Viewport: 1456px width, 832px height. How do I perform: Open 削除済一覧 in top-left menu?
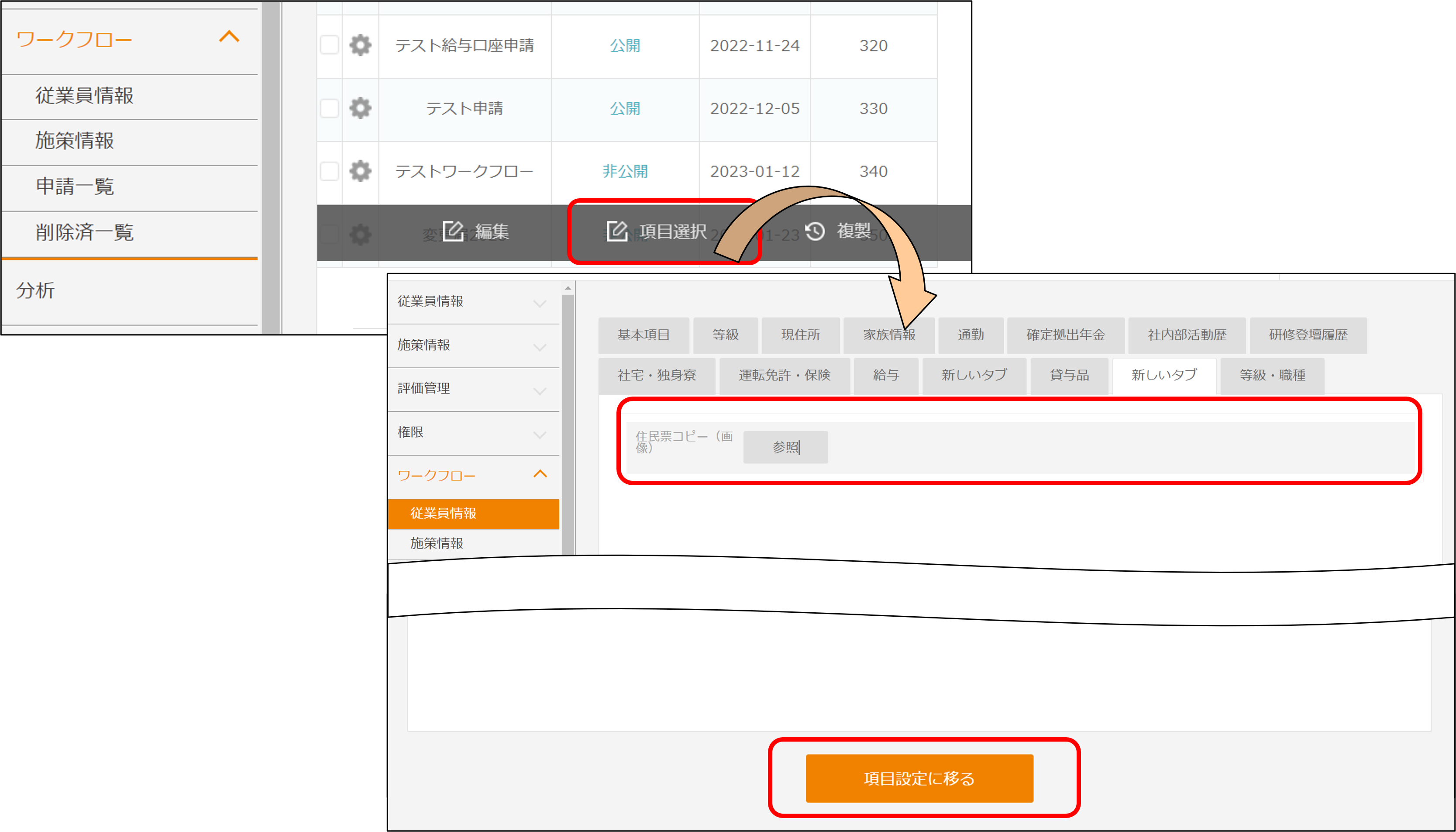(84, 232)
